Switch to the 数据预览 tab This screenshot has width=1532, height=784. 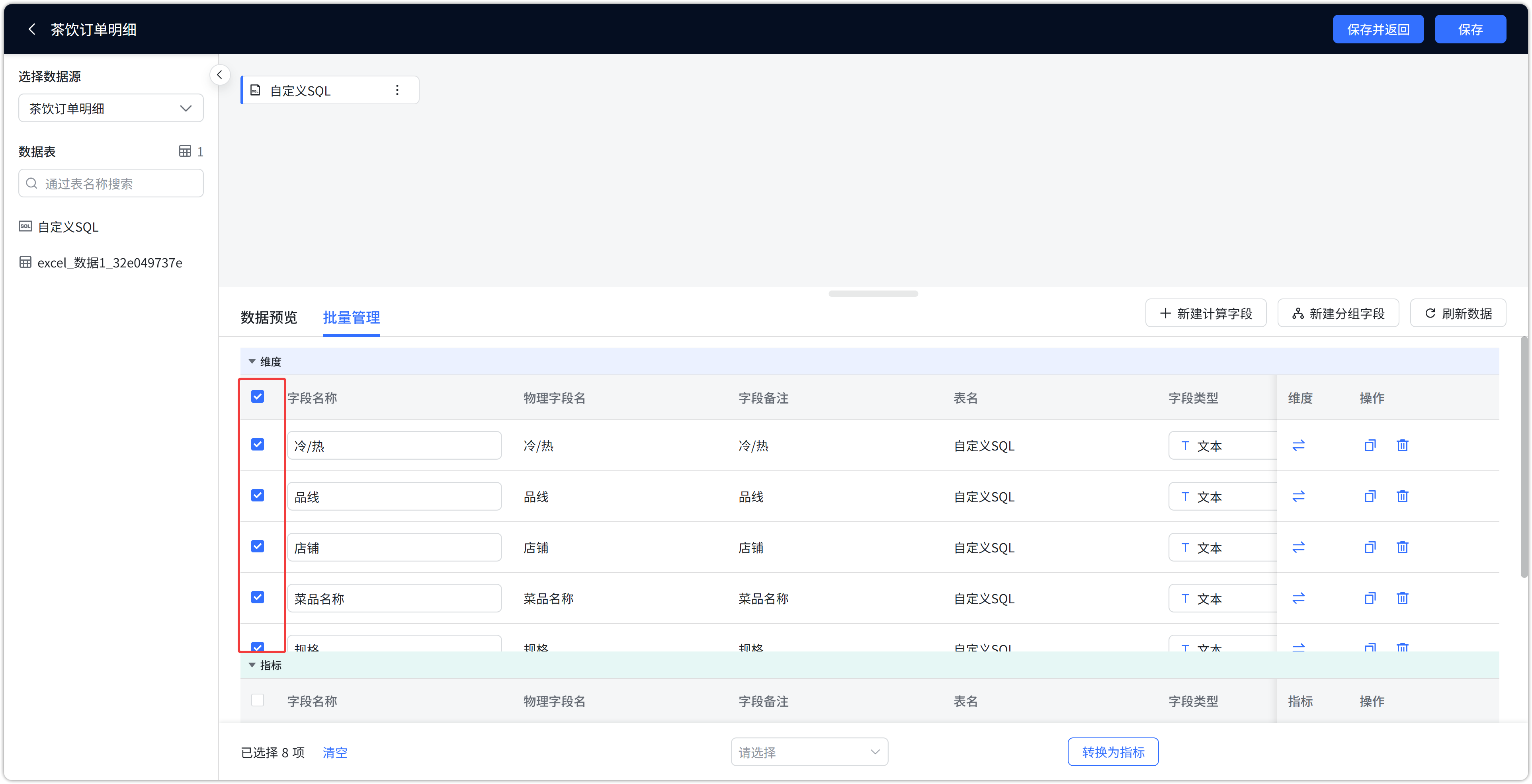pyautogui.click(x=269, y=318)
